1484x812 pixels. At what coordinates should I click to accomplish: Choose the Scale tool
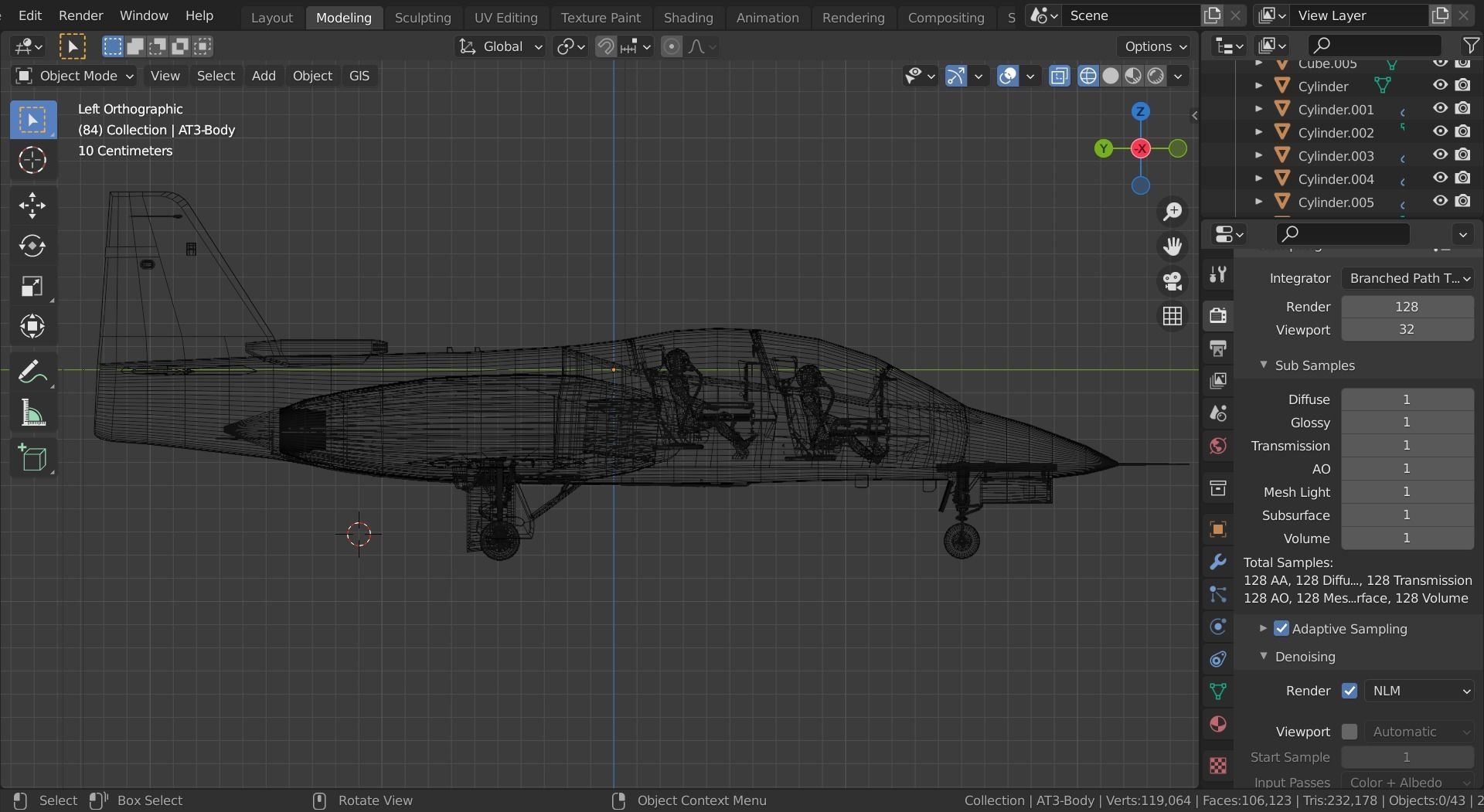pos(32,287)
